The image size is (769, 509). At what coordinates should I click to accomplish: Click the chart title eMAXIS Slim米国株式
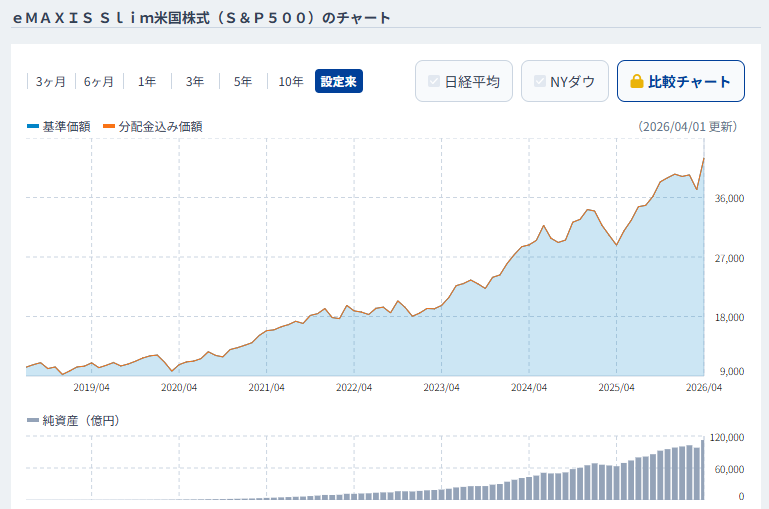click(x=202, y=18)
